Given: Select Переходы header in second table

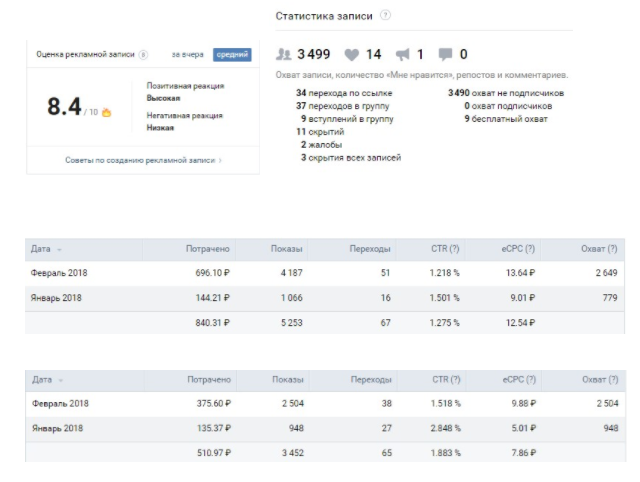Looking at the screenshot, I should 371,380.
